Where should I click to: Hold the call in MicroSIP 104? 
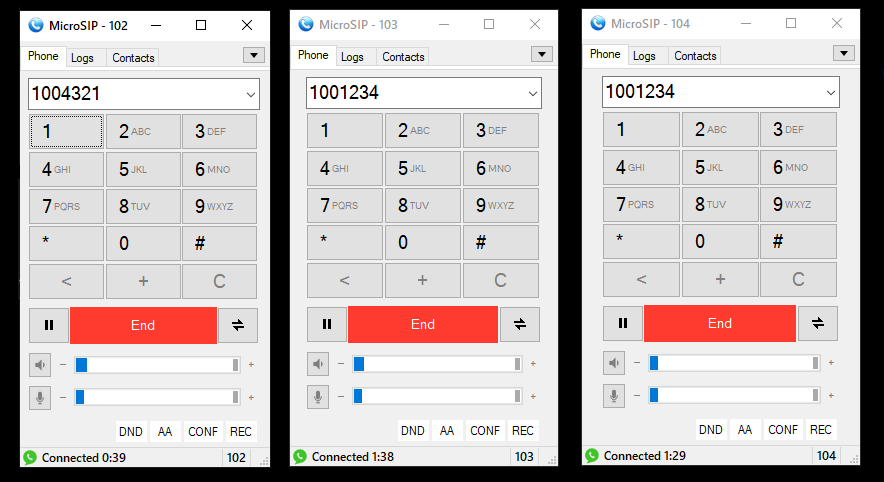[x=623, y=323]
